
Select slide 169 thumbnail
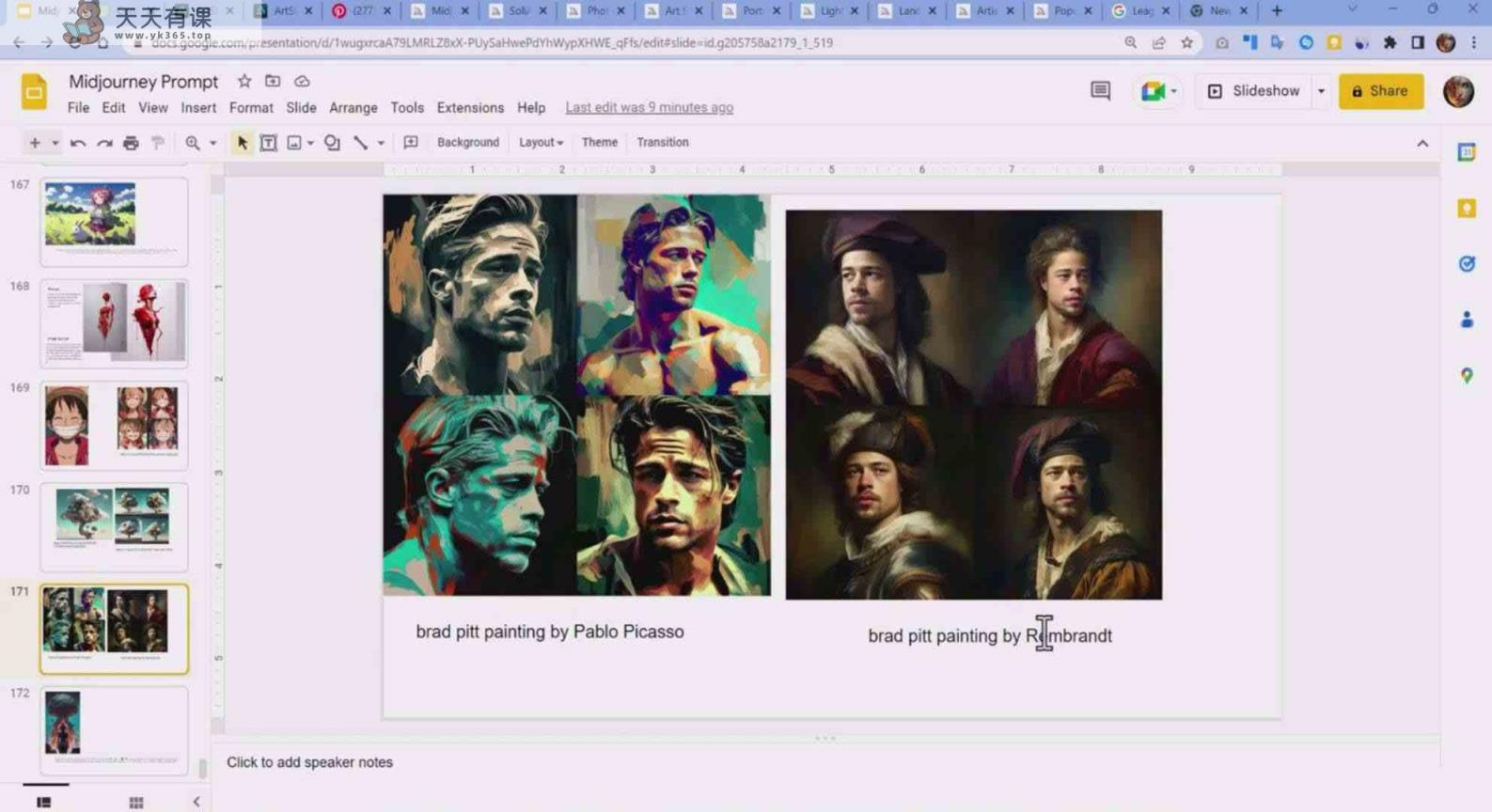coord(114,425)
